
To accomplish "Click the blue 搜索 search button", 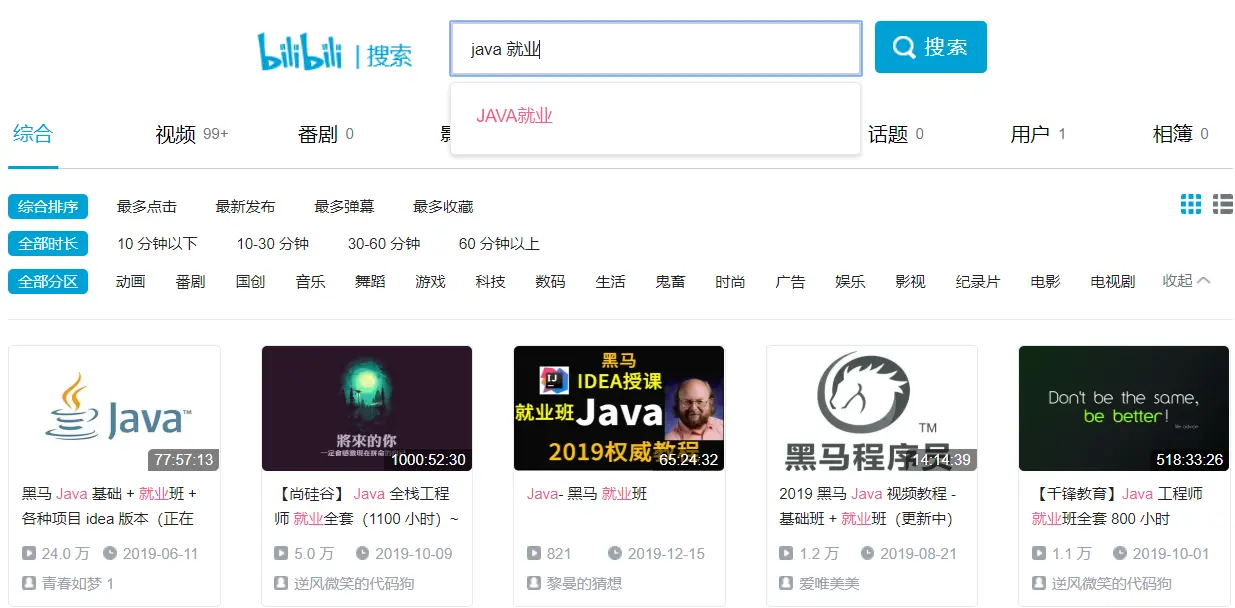I will coord(930,47).
